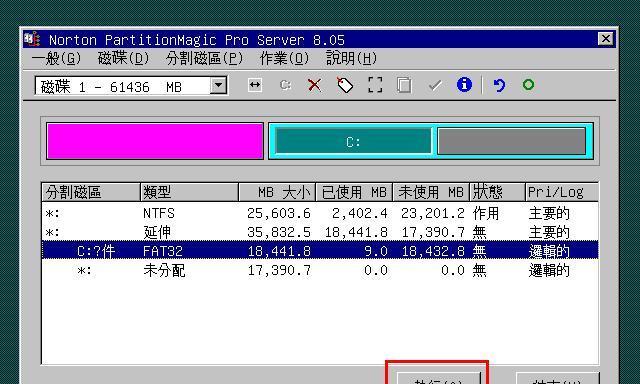Click the 狀態 column header
Screen dimensions: 640x384
point(498,192)
